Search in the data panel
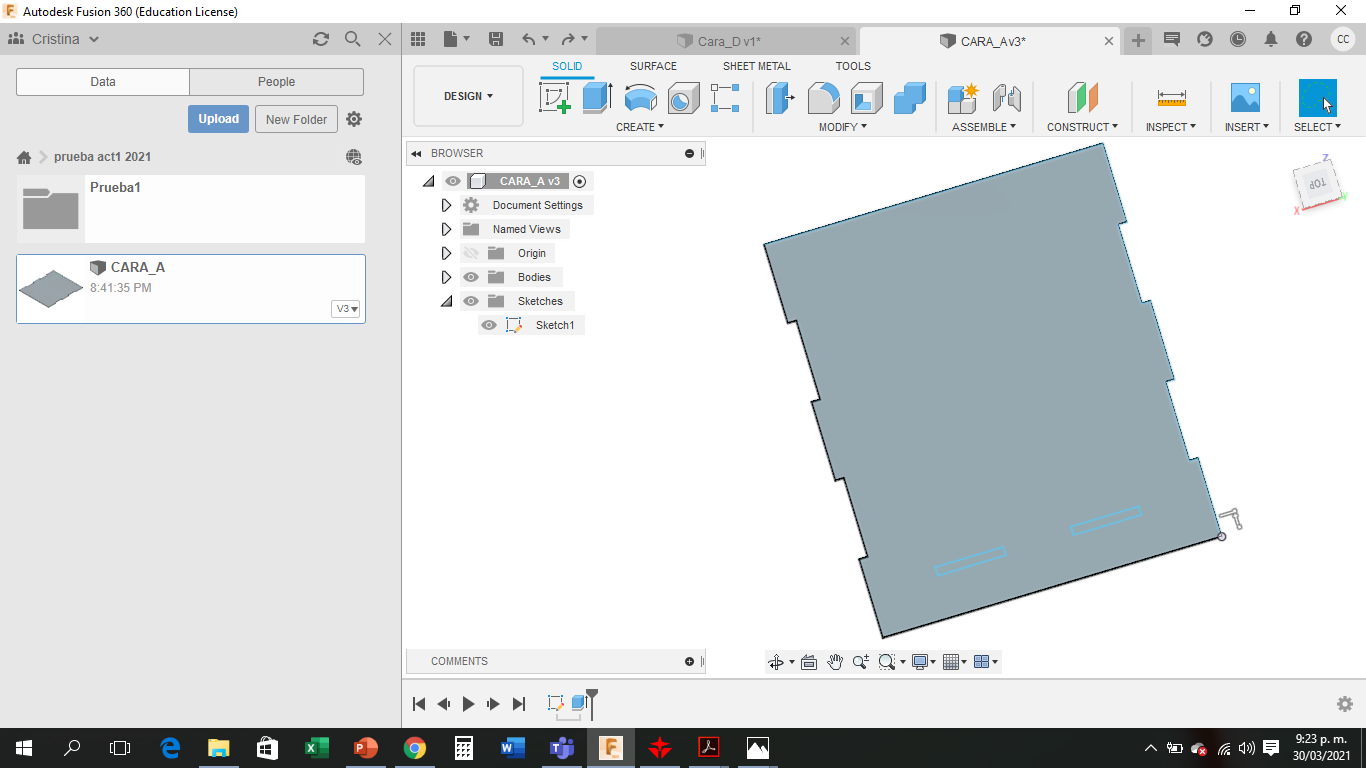 353,39
